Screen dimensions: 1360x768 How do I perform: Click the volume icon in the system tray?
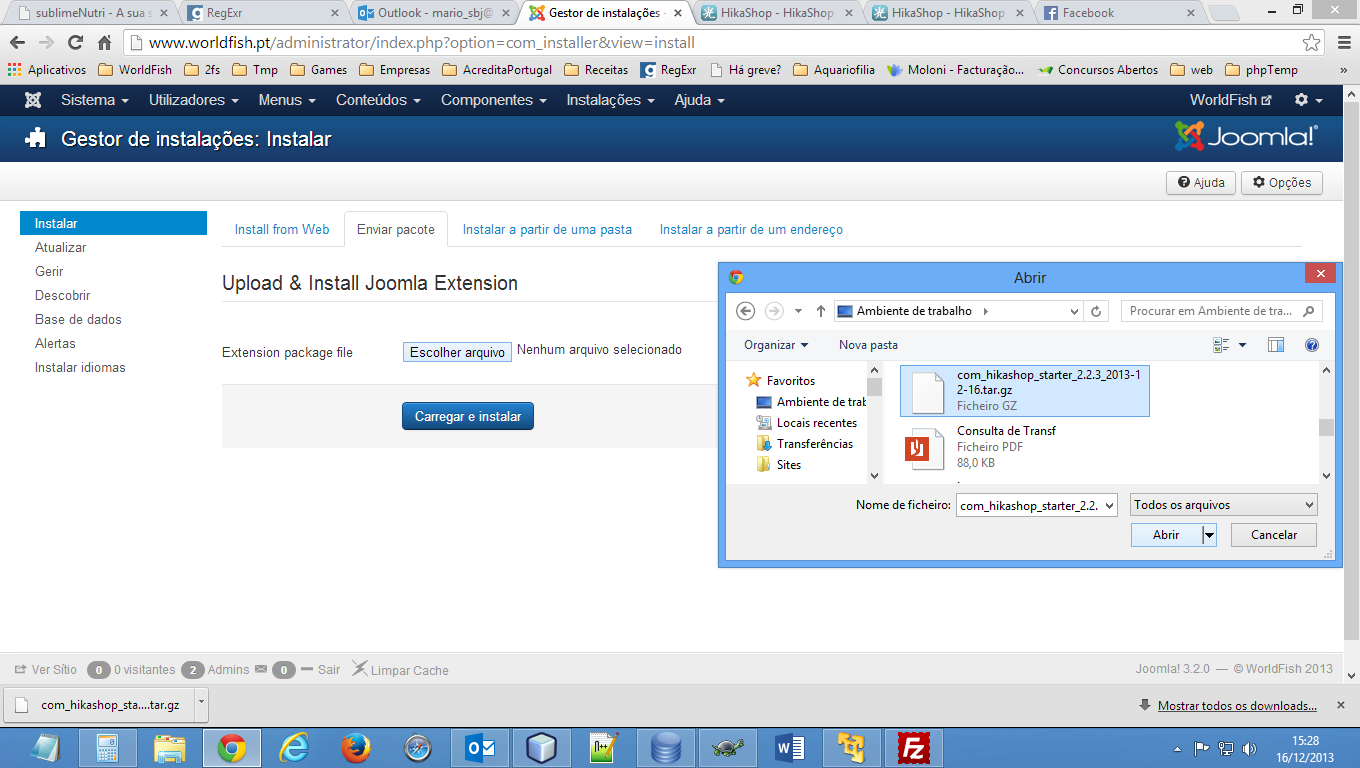point(1249,748)
